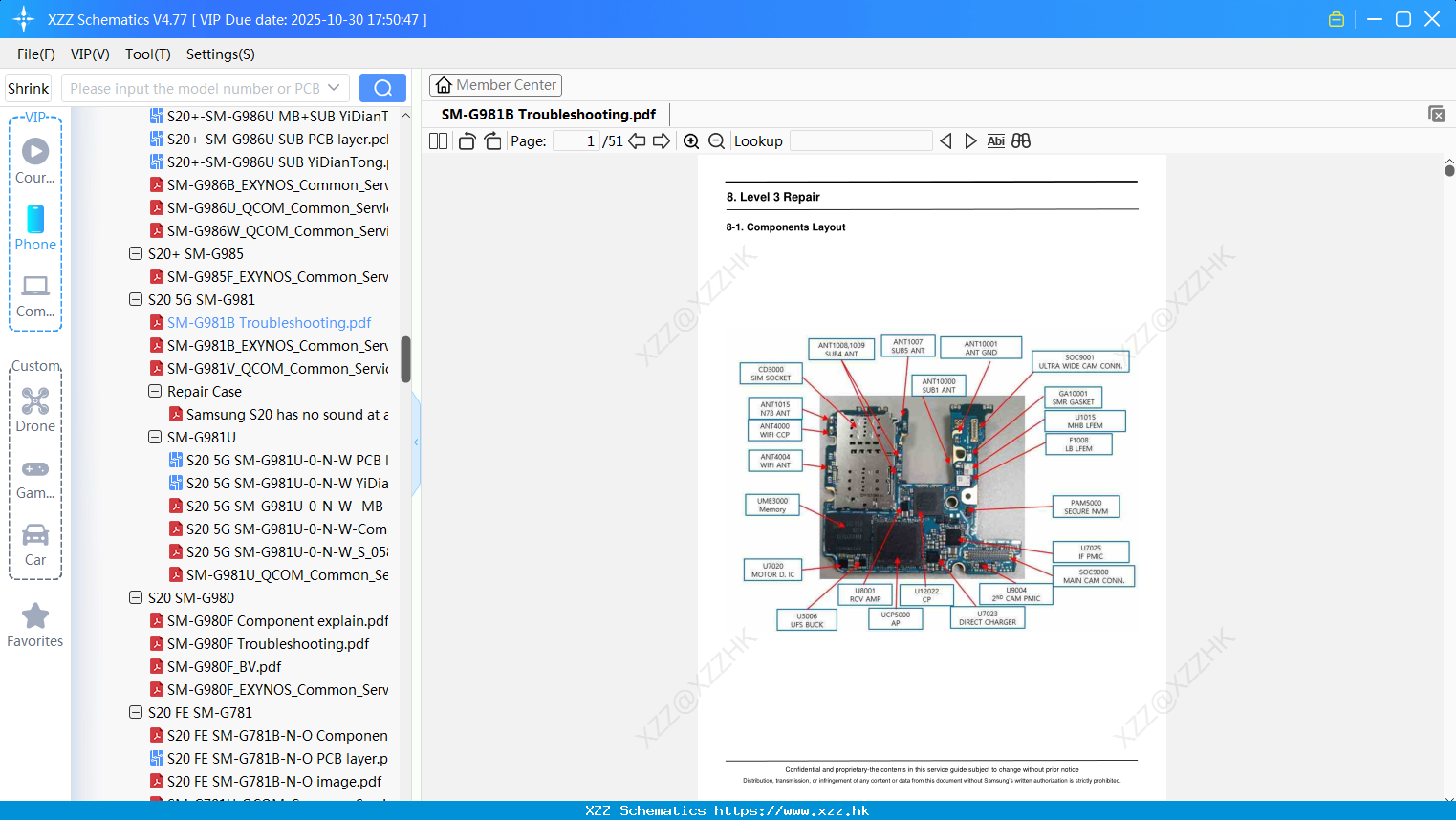This screenshot has height=820, width=1456.
Task: Rotate page clockwise
Action: pos(492,141)
